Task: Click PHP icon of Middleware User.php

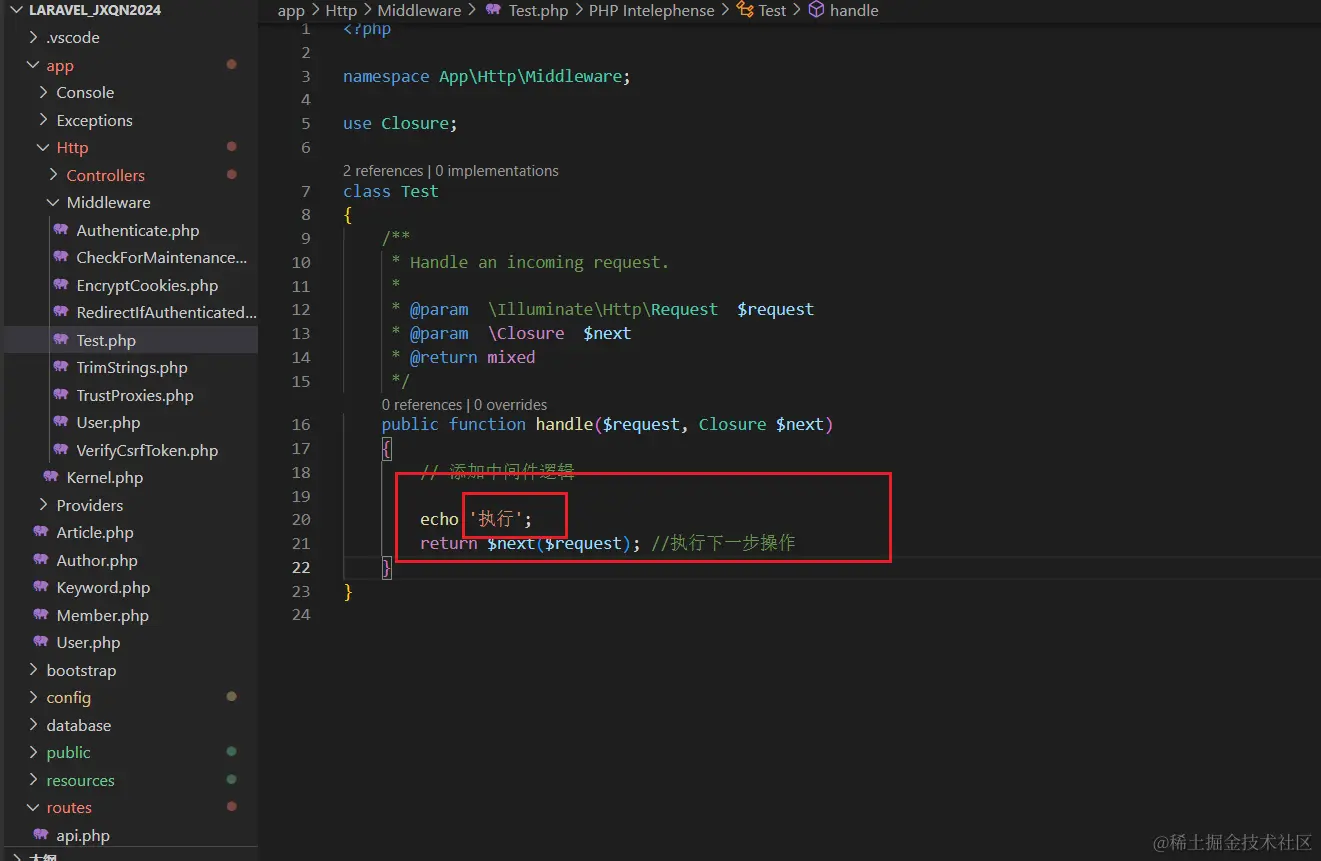Action: [61, 422]
